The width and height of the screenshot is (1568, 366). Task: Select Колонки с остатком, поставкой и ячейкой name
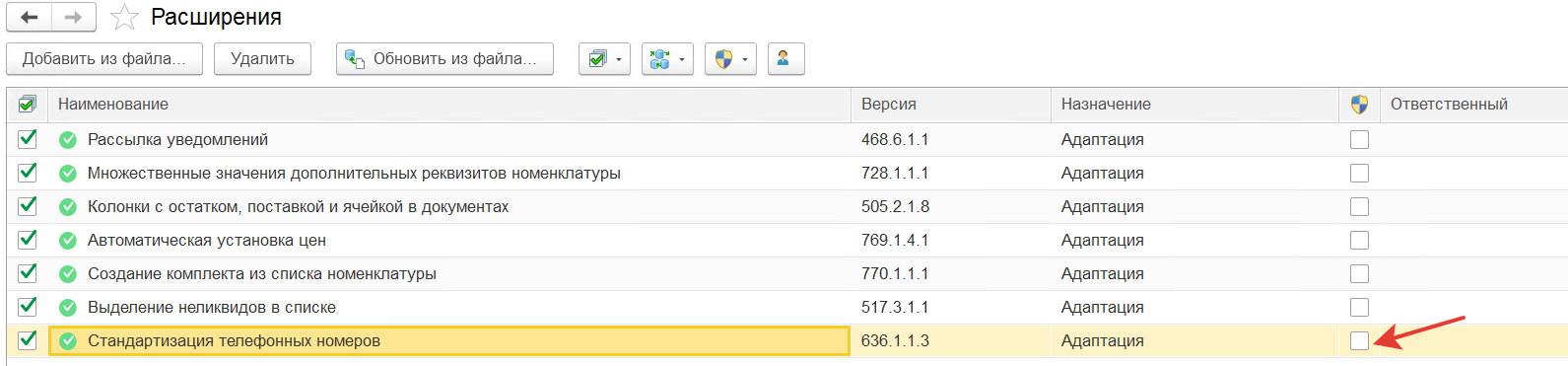click(x=298, y=207)
